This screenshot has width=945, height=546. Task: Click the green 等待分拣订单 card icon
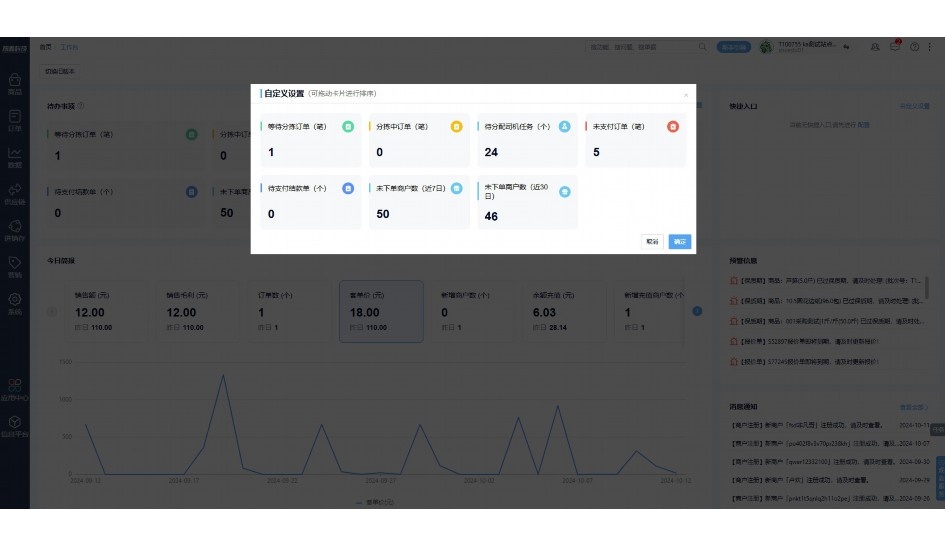point(348,127)
